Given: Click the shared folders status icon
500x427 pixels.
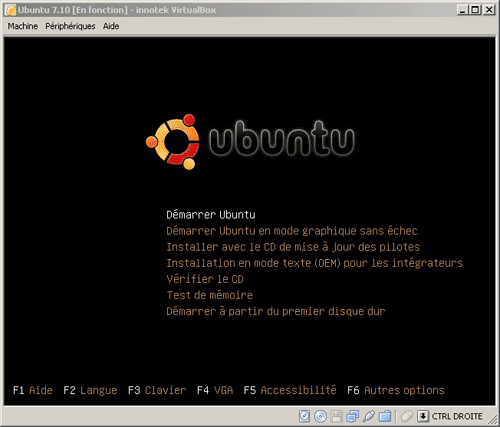Looking at the screenshot, I should click(385, 416).
